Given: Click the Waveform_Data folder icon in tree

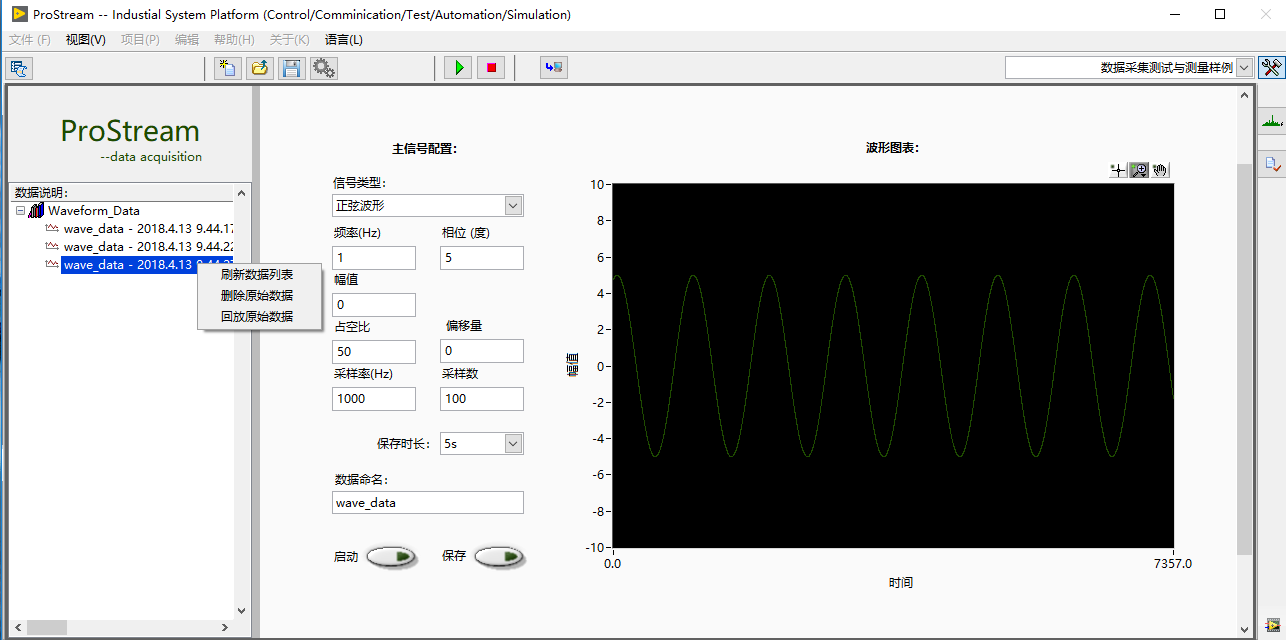Looking at the screenshot, I should coord(36,211).
